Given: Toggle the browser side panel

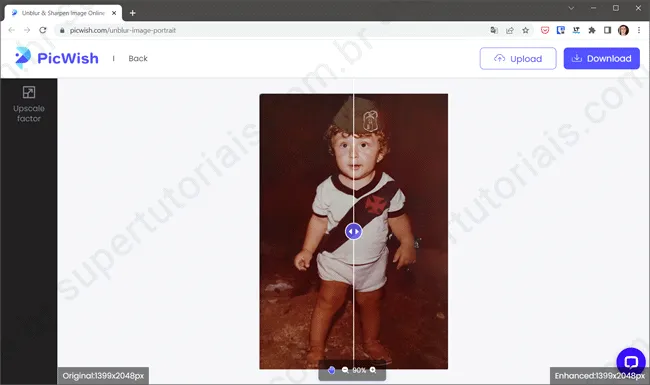Looking at the screenshot, I should [607, 30].
